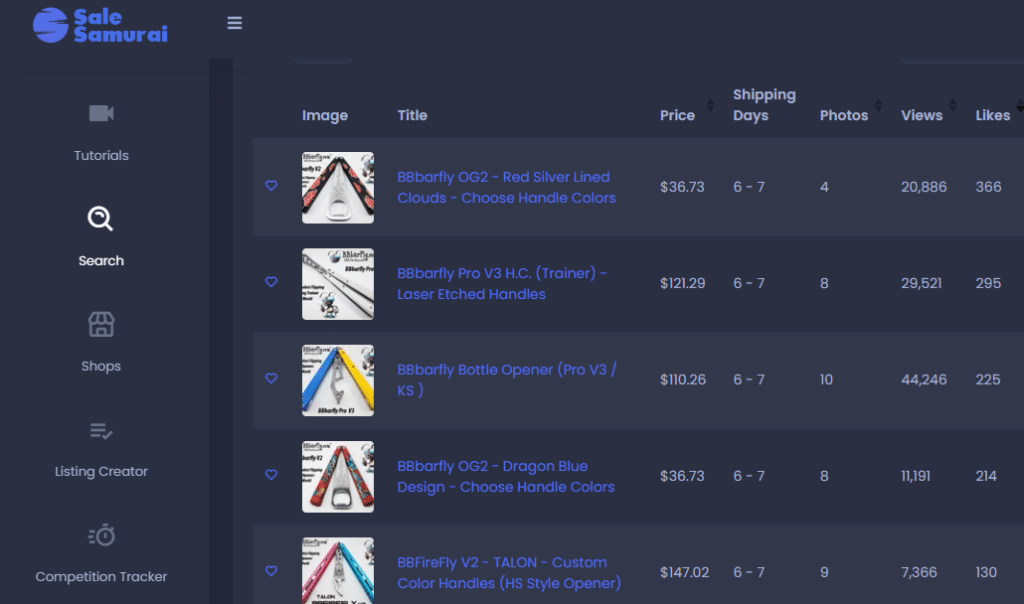Click the 295 likes value

pyautogui.click(x=988, y=283)
